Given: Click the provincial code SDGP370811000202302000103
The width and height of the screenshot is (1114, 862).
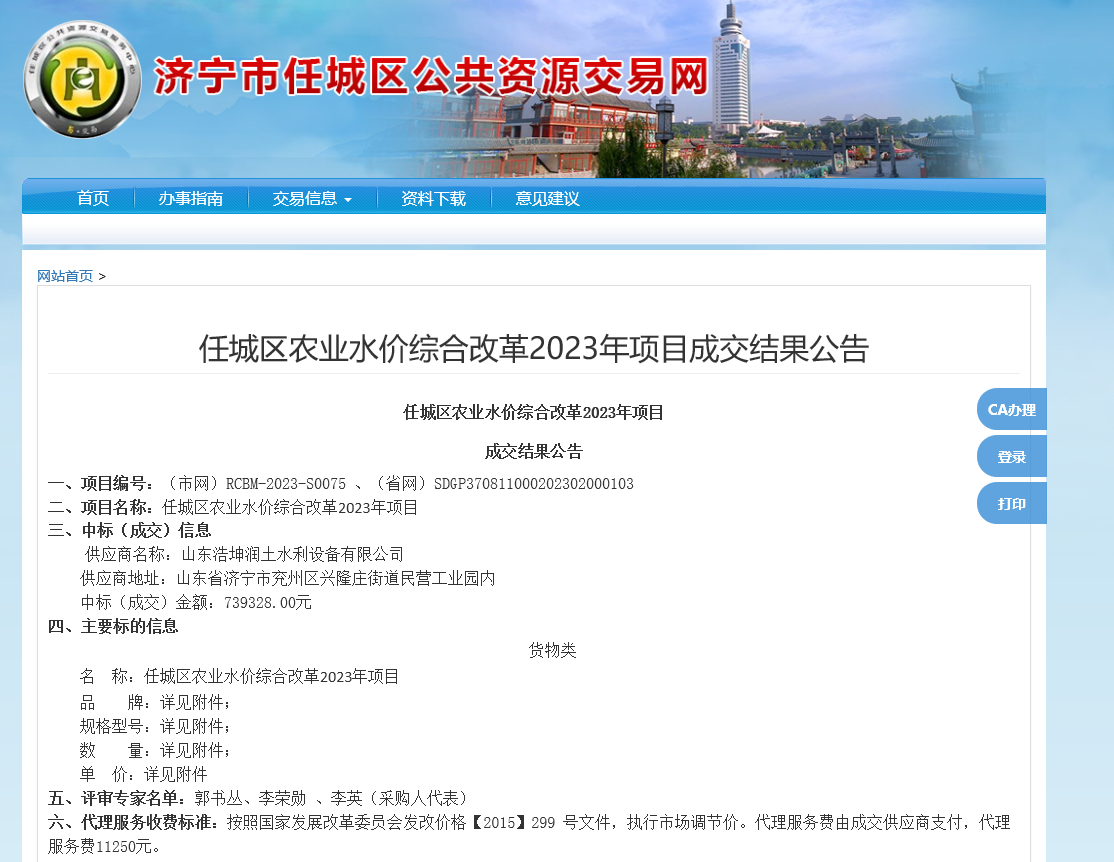Looking at the screenshot, I should pos(533,484).
